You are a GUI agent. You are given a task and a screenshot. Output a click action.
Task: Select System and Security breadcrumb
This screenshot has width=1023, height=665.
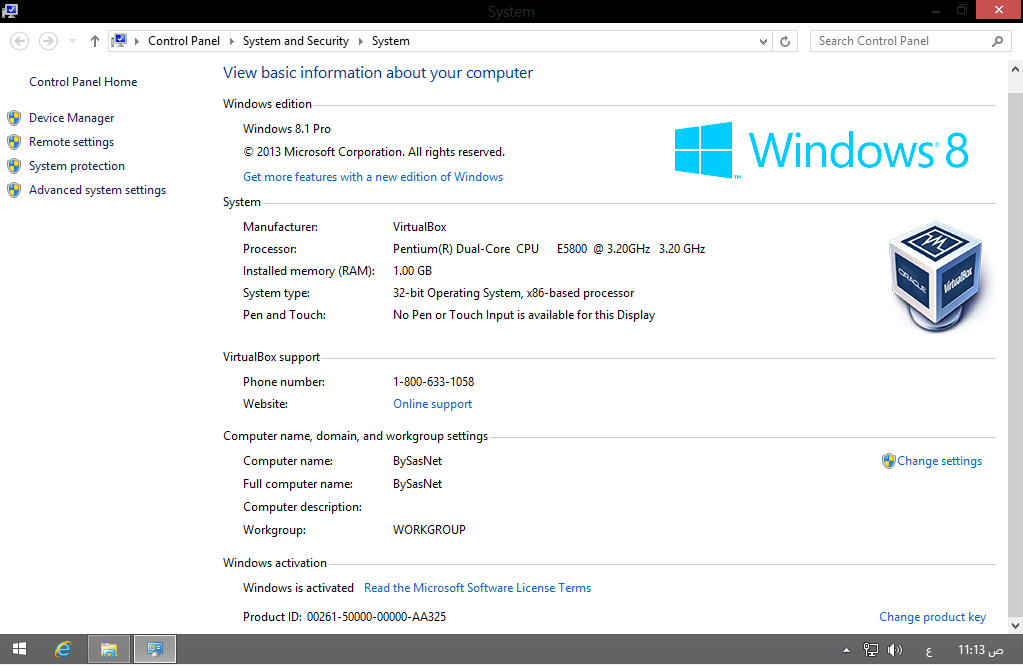point(296,41)
